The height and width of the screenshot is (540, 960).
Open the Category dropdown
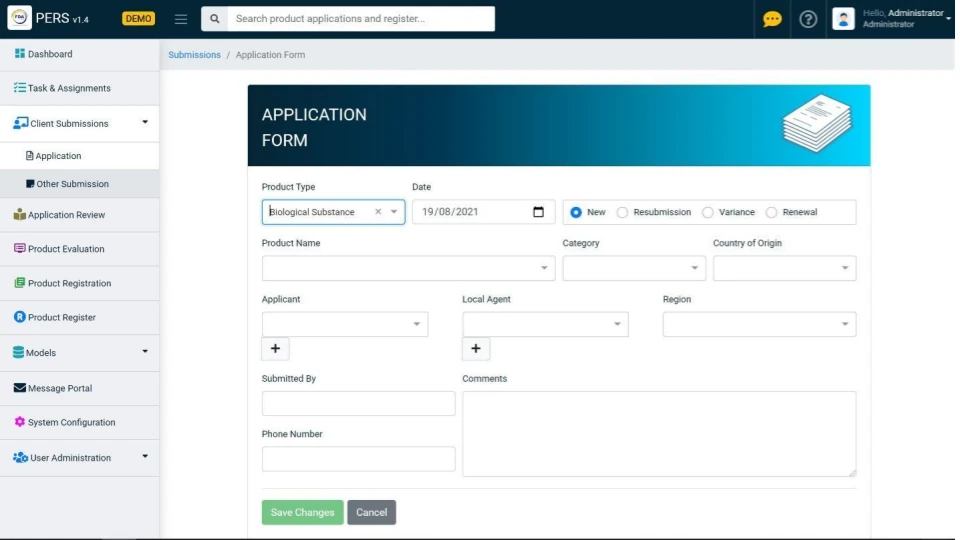click(634, 268)
